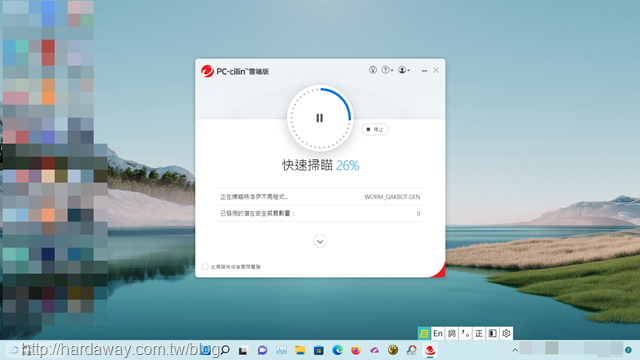Click the scan progress ring
640x360 pixels.
(320, 118)
